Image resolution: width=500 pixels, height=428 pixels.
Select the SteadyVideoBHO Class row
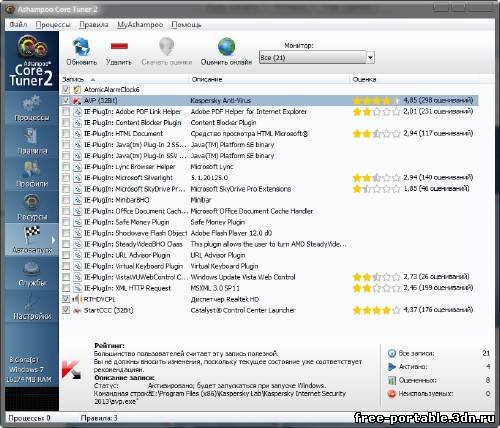point(269,244)
